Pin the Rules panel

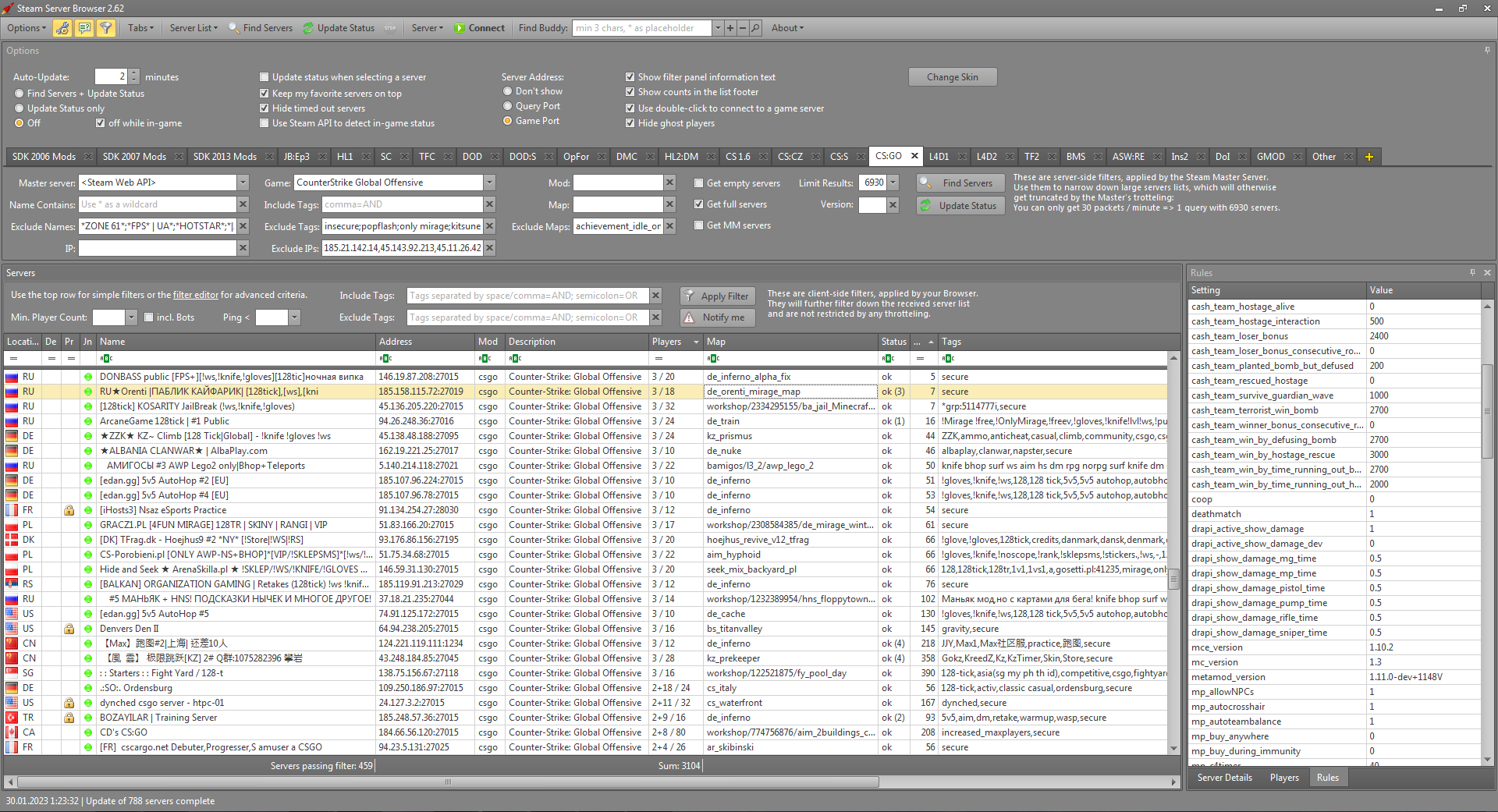(x=1472, y=273)
